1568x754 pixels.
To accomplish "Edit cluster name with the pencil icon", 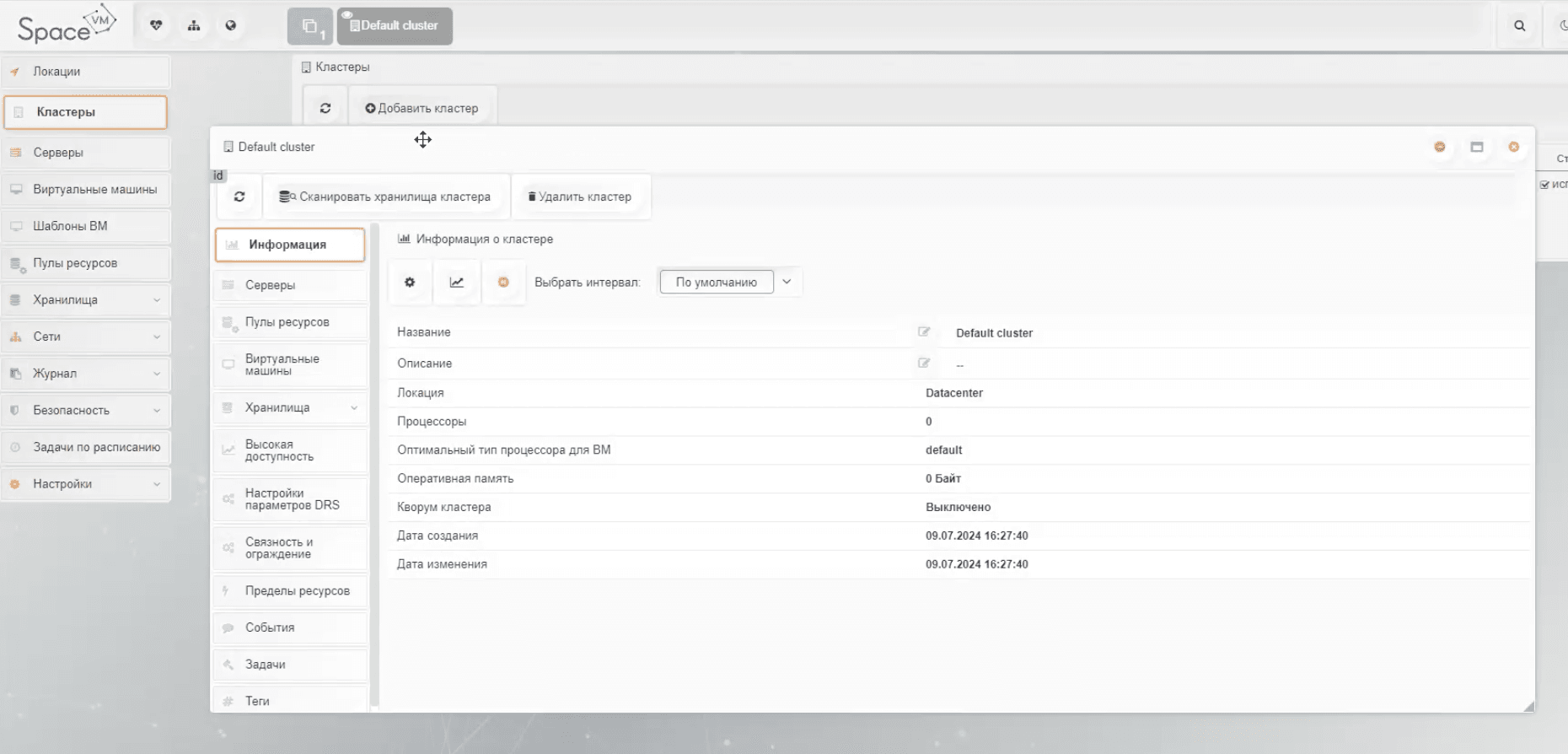I will (924, 332).
